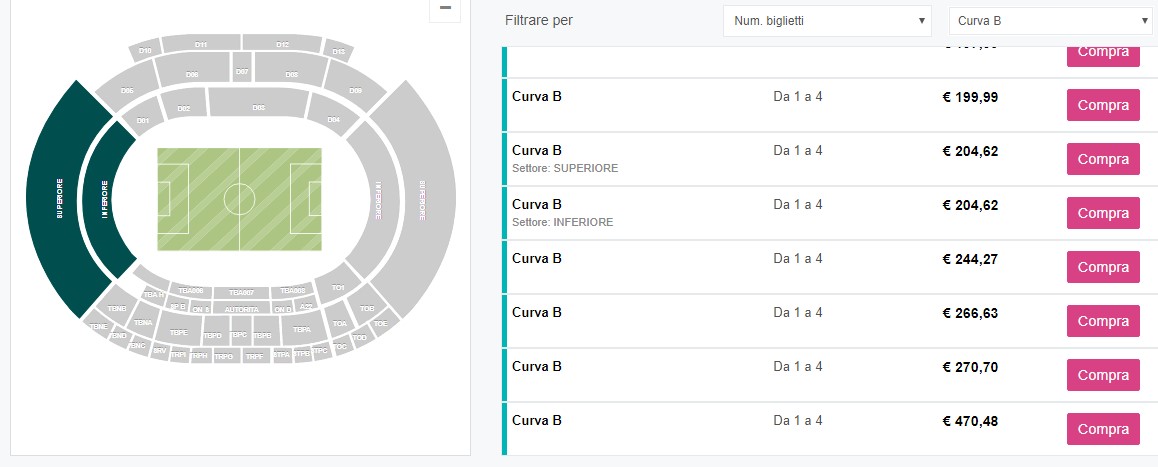Select section TO1 on the stadium map
This screenshot has width=1158, height=467.
[339, 288]
